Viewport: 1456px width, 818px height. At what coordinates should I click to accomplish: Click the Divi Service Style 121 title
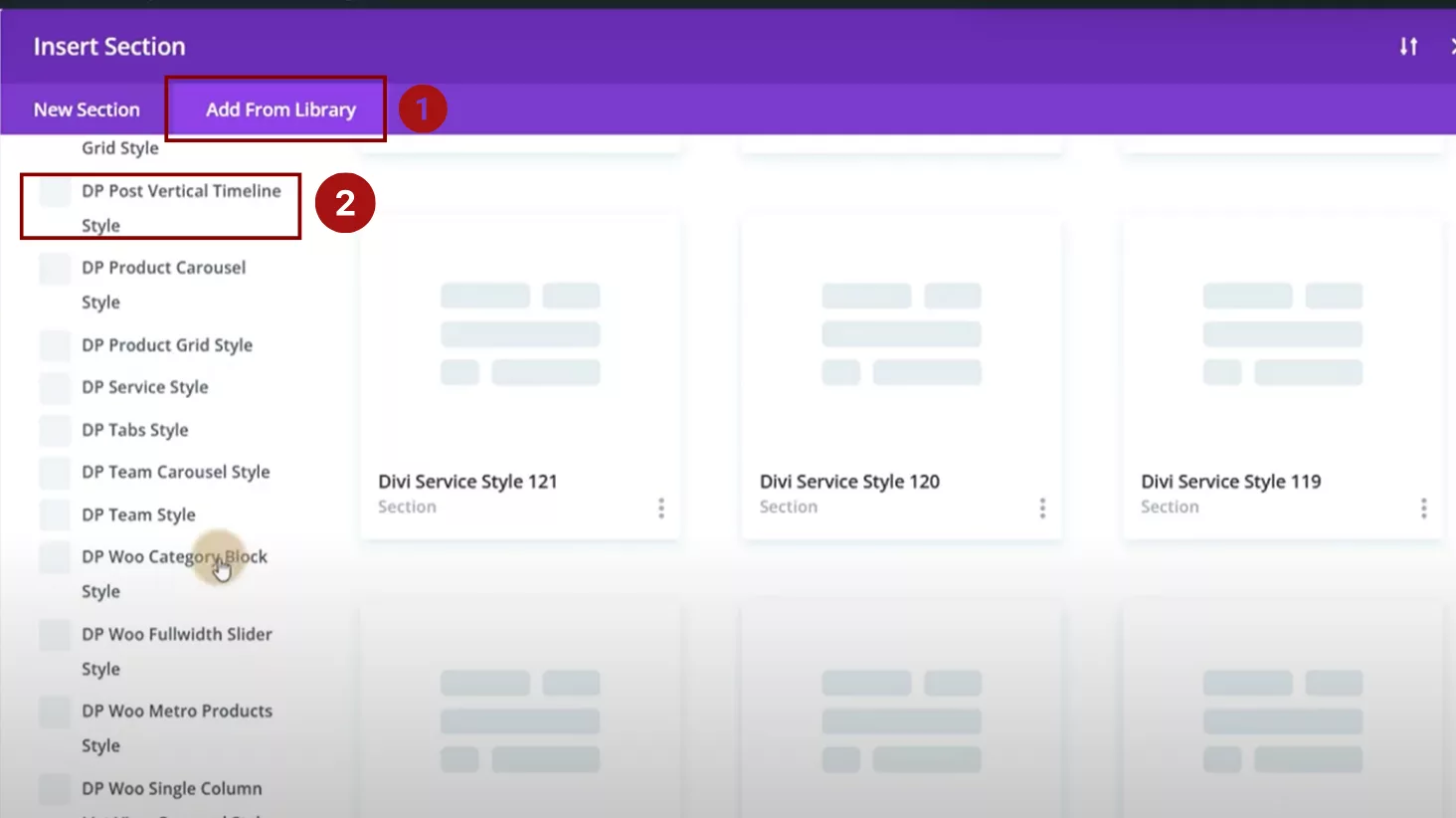point(467,482)
